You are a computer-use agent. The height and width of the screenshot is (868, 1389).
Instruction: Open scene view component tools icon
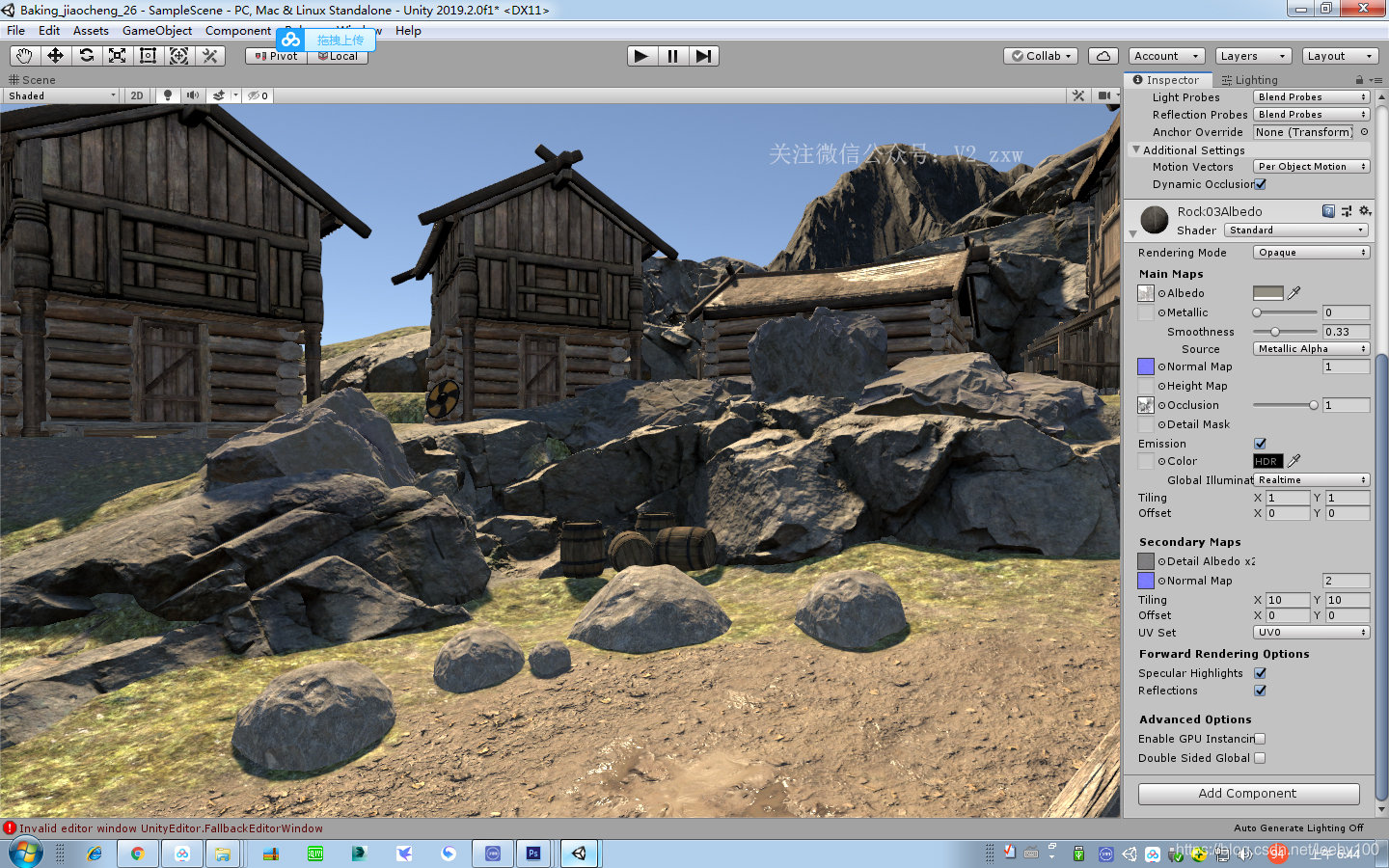(x=1078, y=95)
